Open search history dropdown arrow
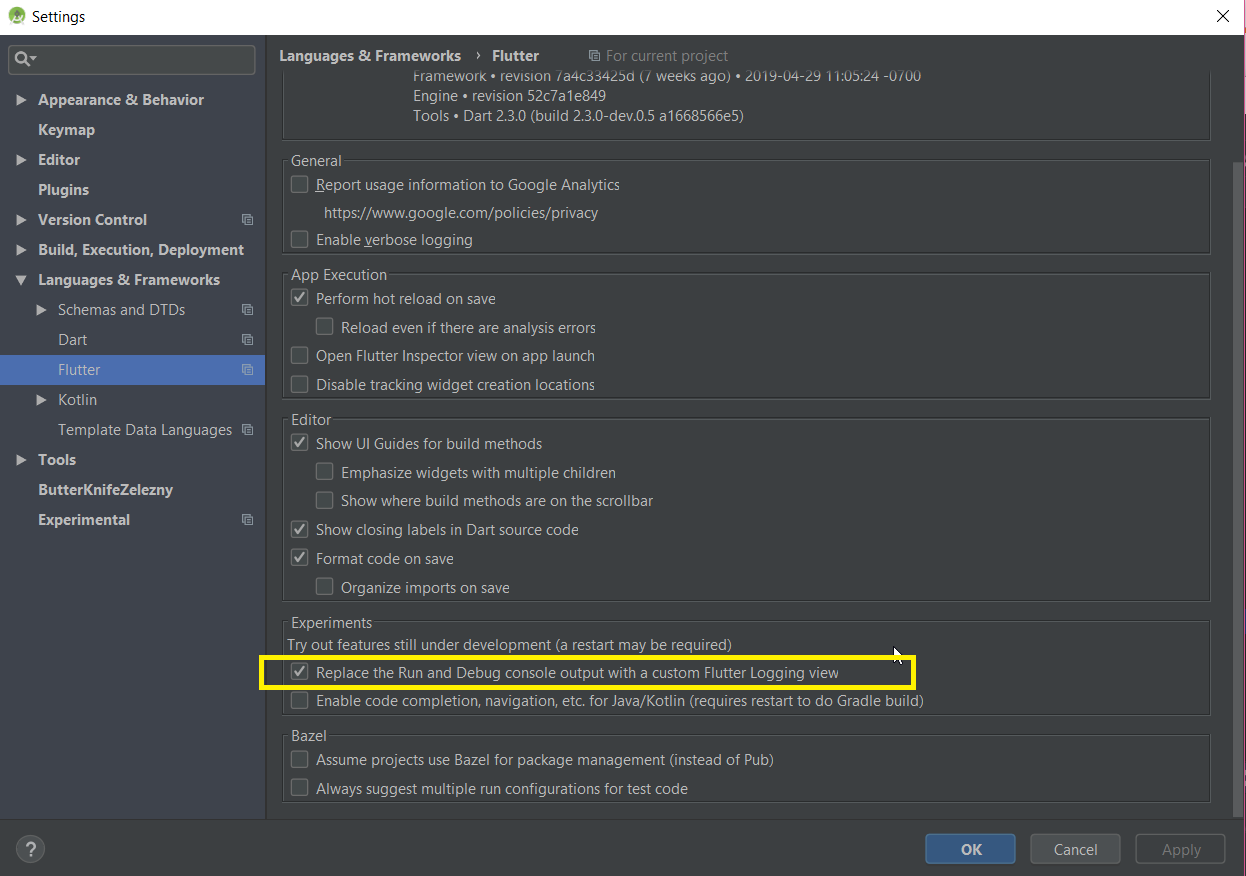The height and width of the screenshot is (876, 1246). click(34, 60)
